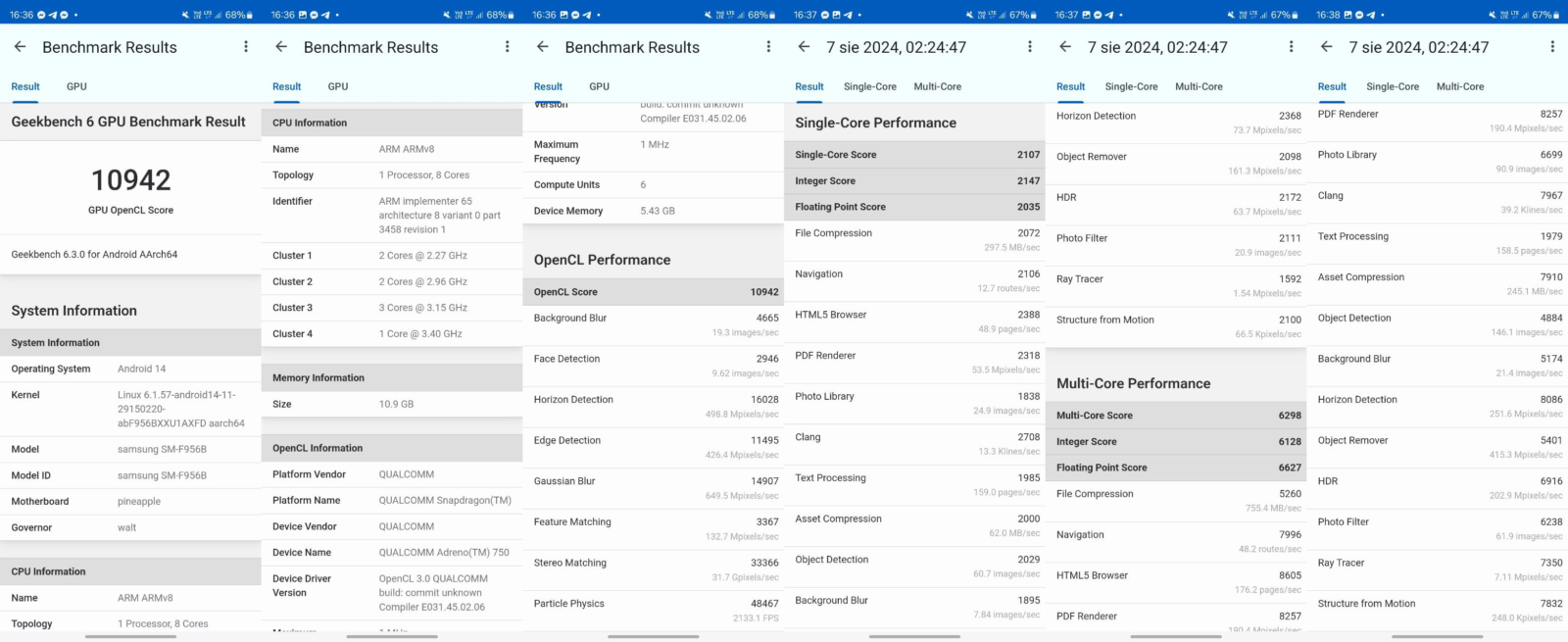Tap the Multi-Core Score 6298 row
This screenshot has width=1568, height=642.
pyautogui.click(x=1176, y=416)
